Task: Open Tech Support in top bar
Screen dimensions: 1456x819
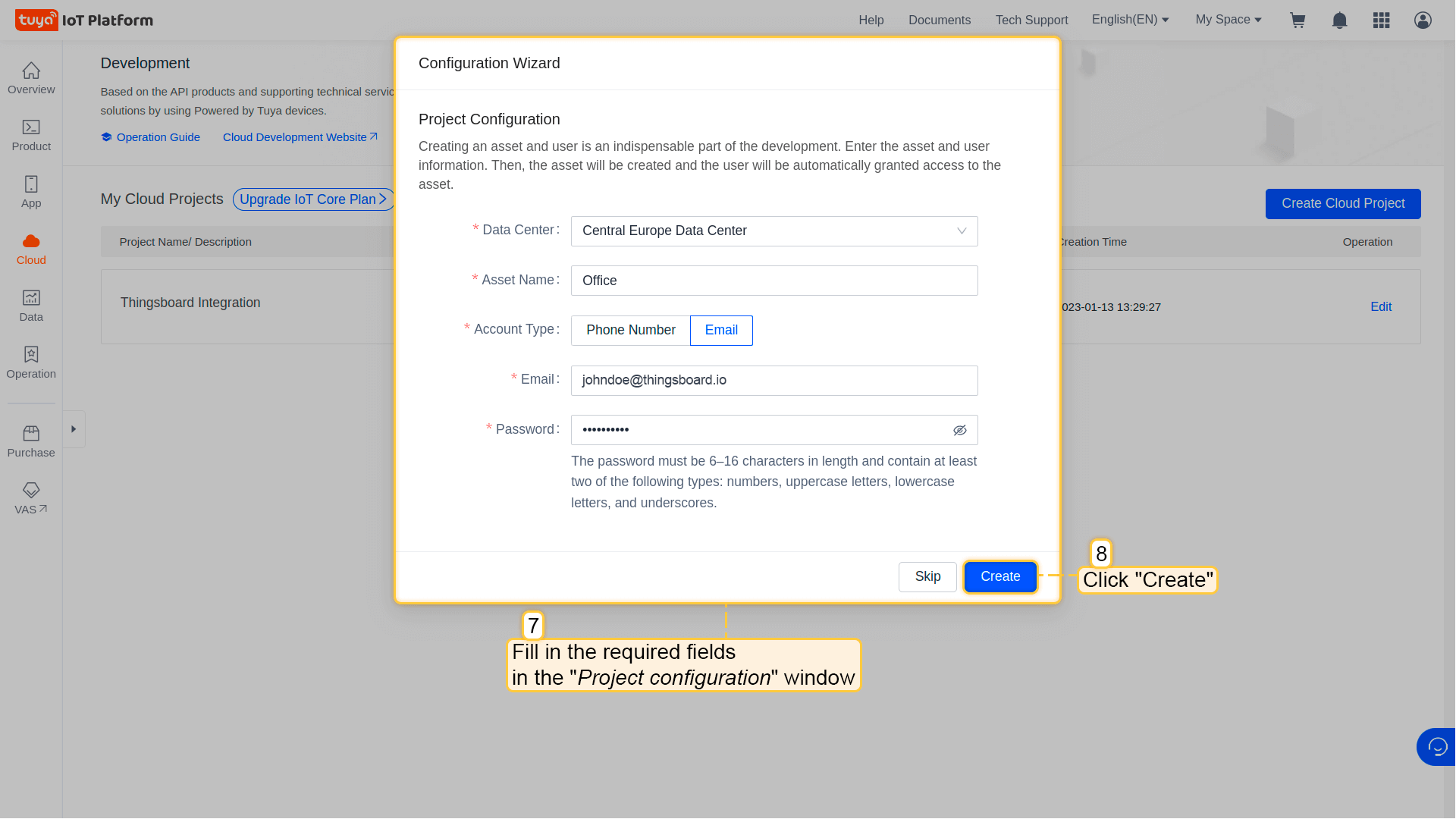Action: [1031, 20]
